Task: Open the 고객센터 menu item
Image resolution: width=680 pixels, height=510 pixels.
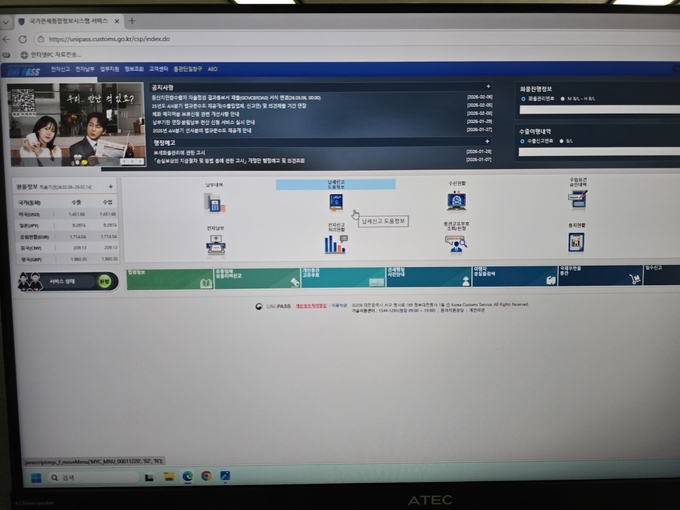Action: 158,69
